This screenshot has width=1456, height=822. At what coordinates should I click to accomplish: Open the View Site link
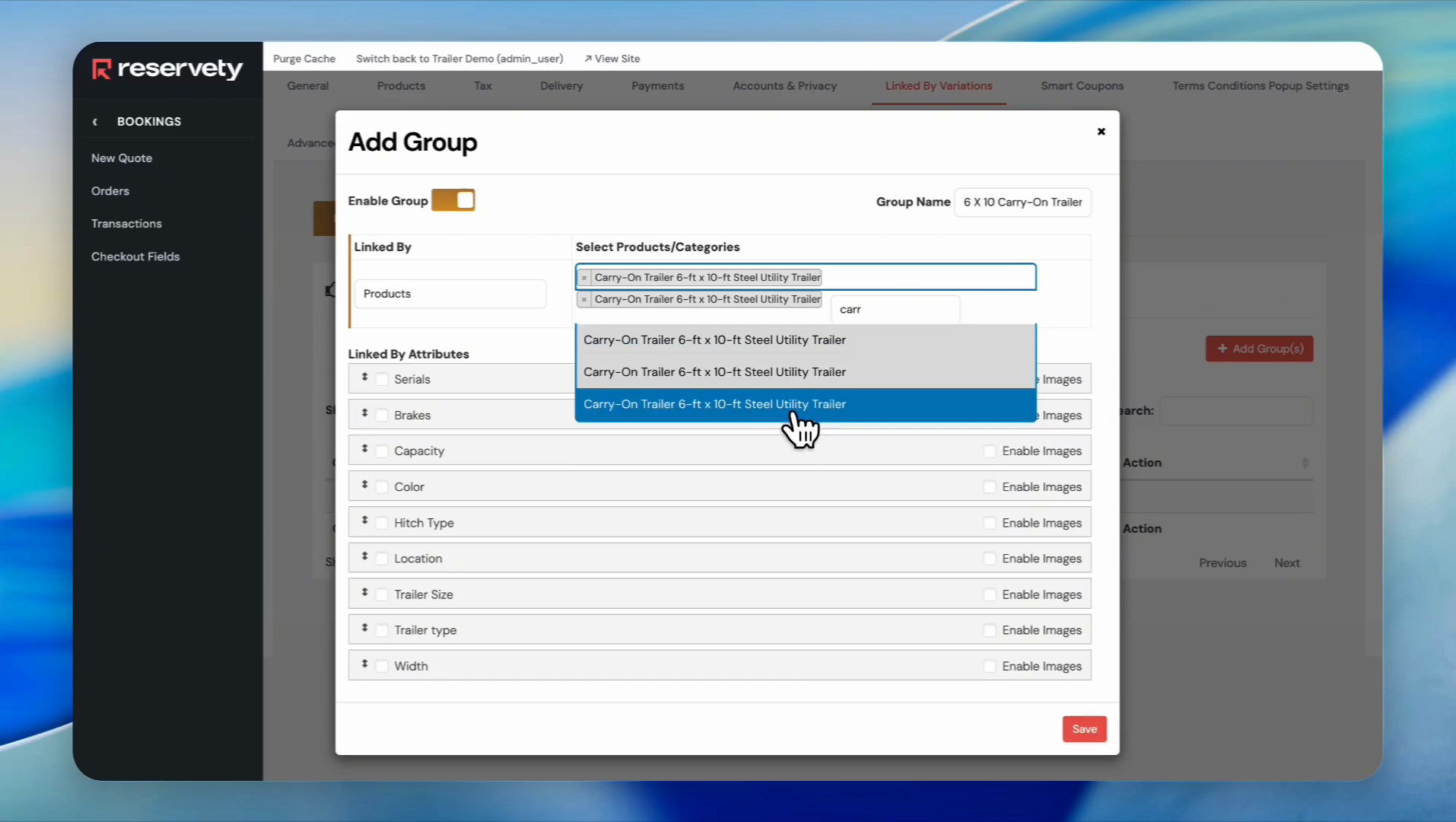612,59
